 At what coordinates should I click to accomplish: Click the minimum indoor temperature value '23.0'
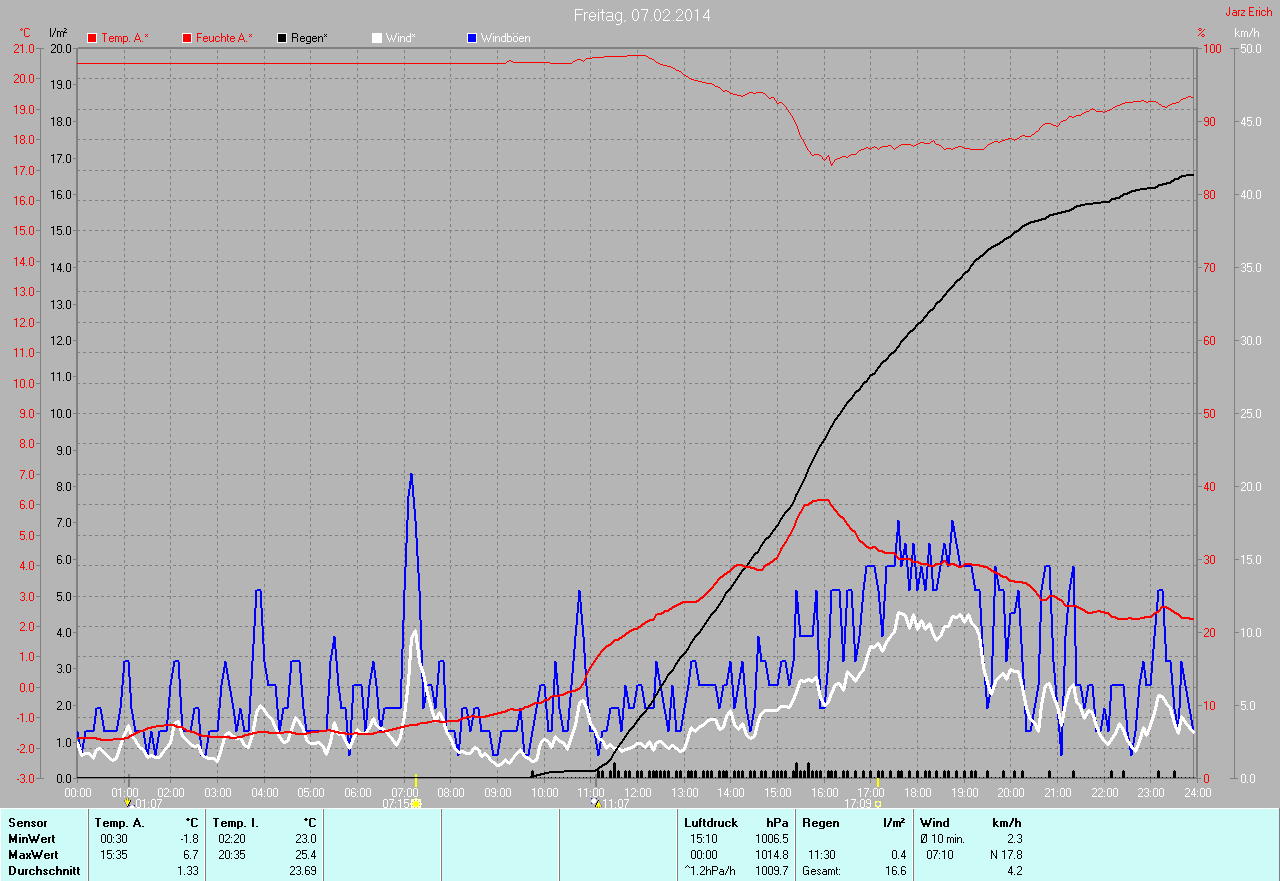coord(306,839)
